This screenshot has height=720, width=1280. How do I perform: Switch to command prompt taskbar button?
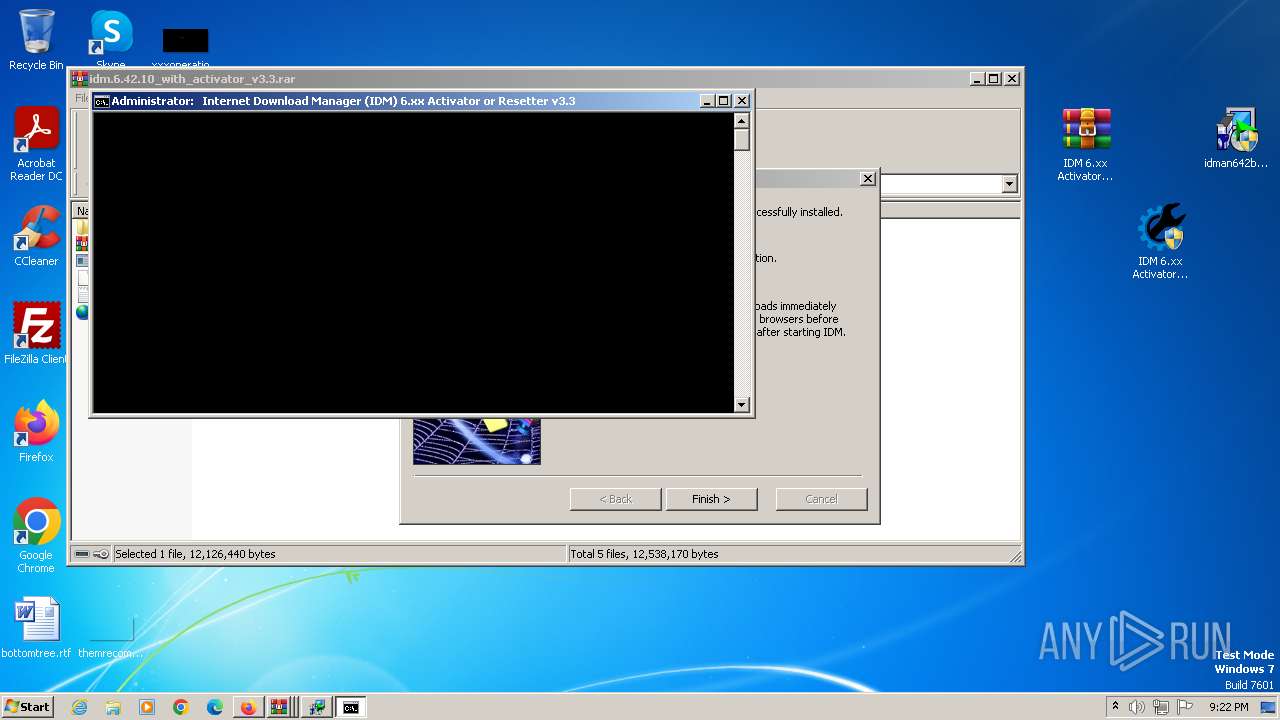click(x=351, y=707)
